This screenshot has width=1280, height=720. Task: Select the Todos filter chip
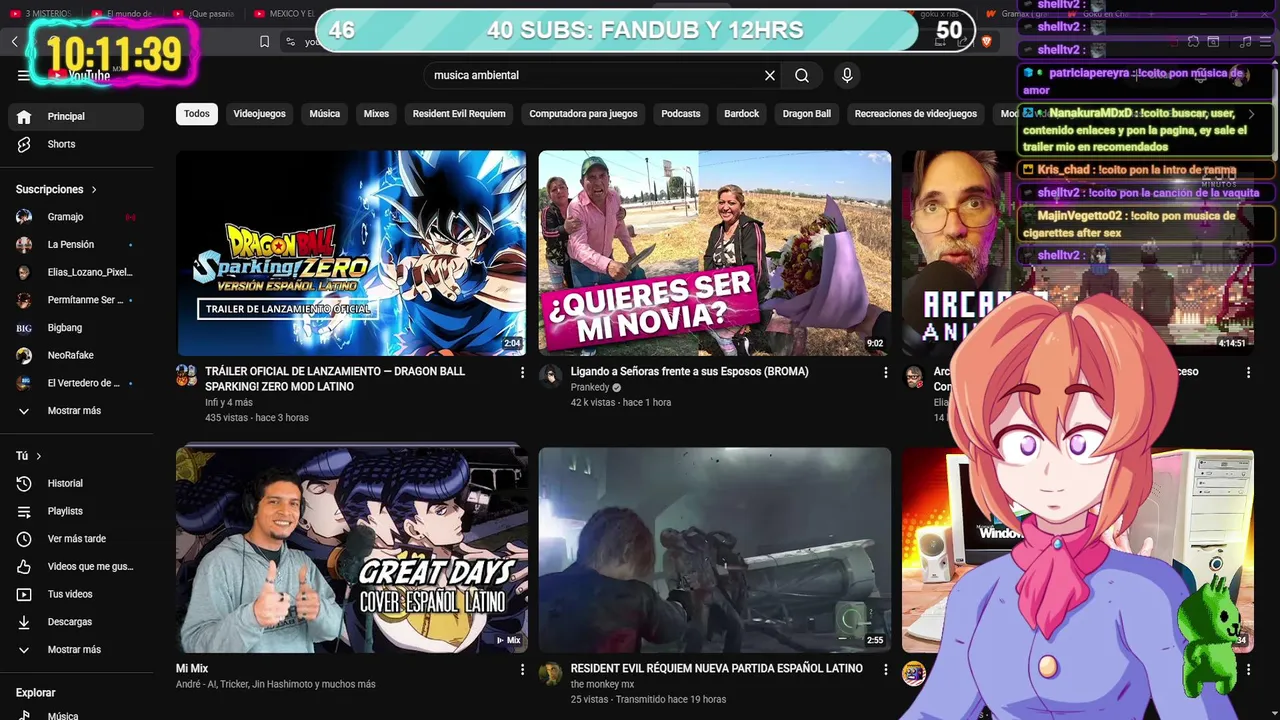point(197,114)
